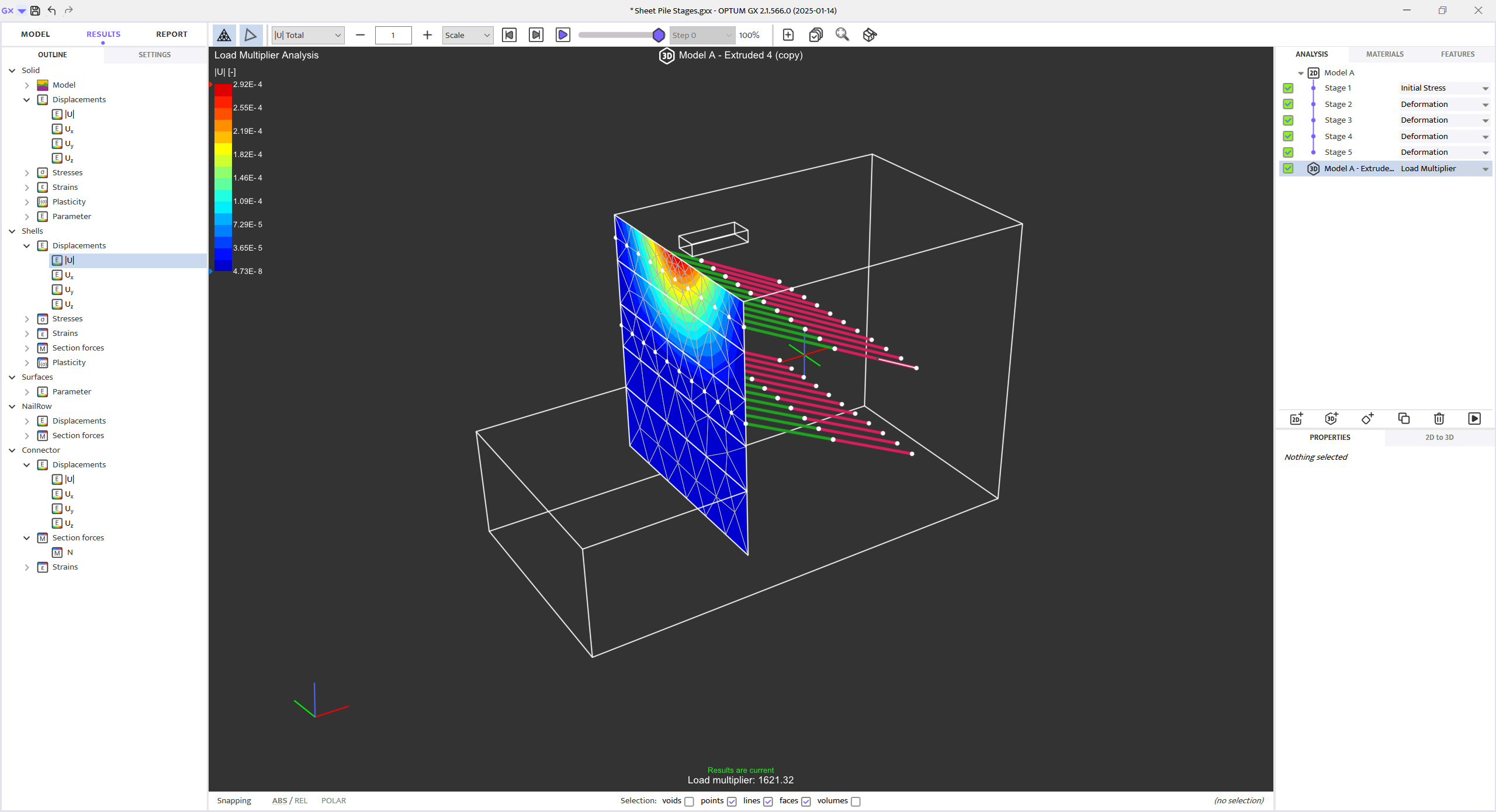Disable faces selection checkbox
The width and height of the screenshot is (1496, 812).
click(806, 801)
